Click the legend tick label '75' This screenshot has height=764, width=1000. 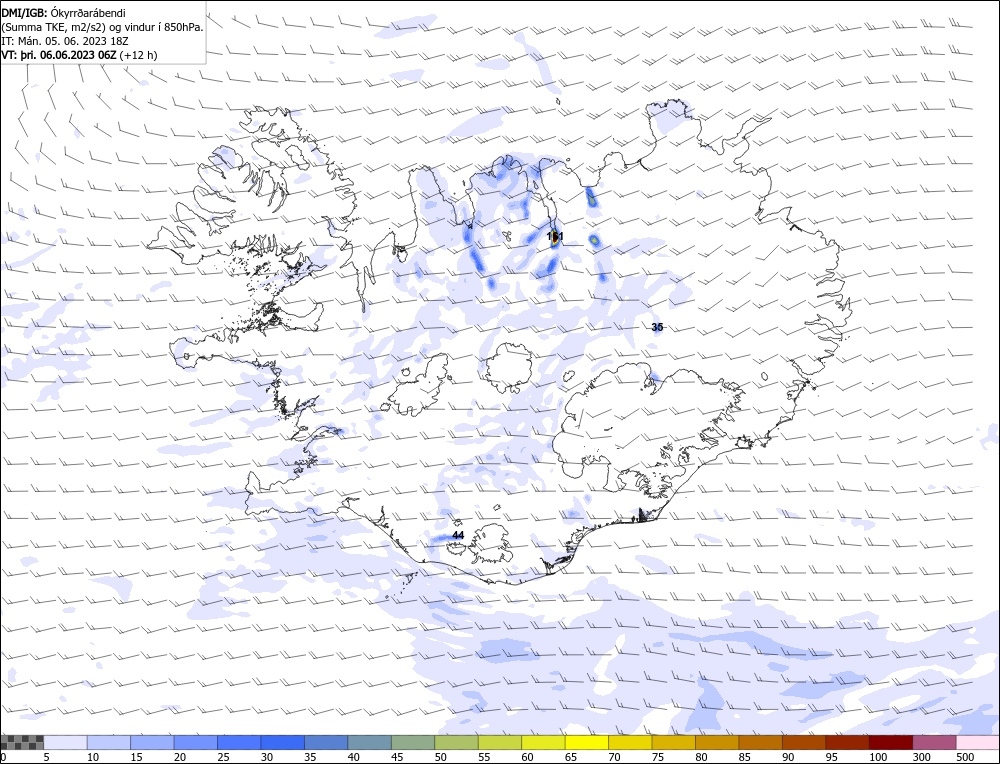click(658, 757)
